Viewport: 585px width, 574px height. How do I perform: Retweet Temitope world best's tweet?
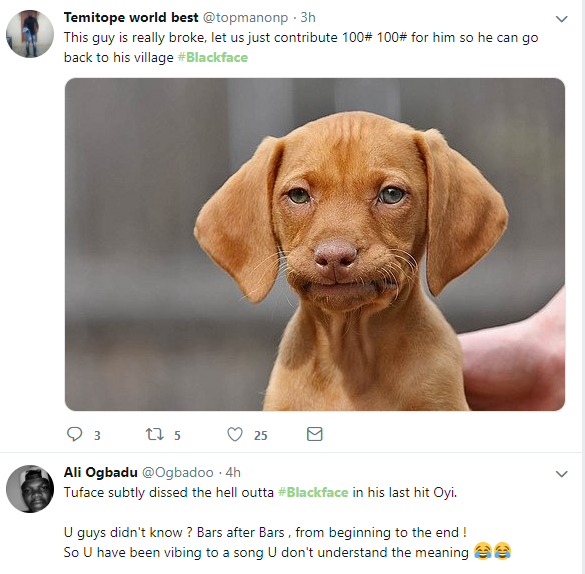[x=154, y=434]
